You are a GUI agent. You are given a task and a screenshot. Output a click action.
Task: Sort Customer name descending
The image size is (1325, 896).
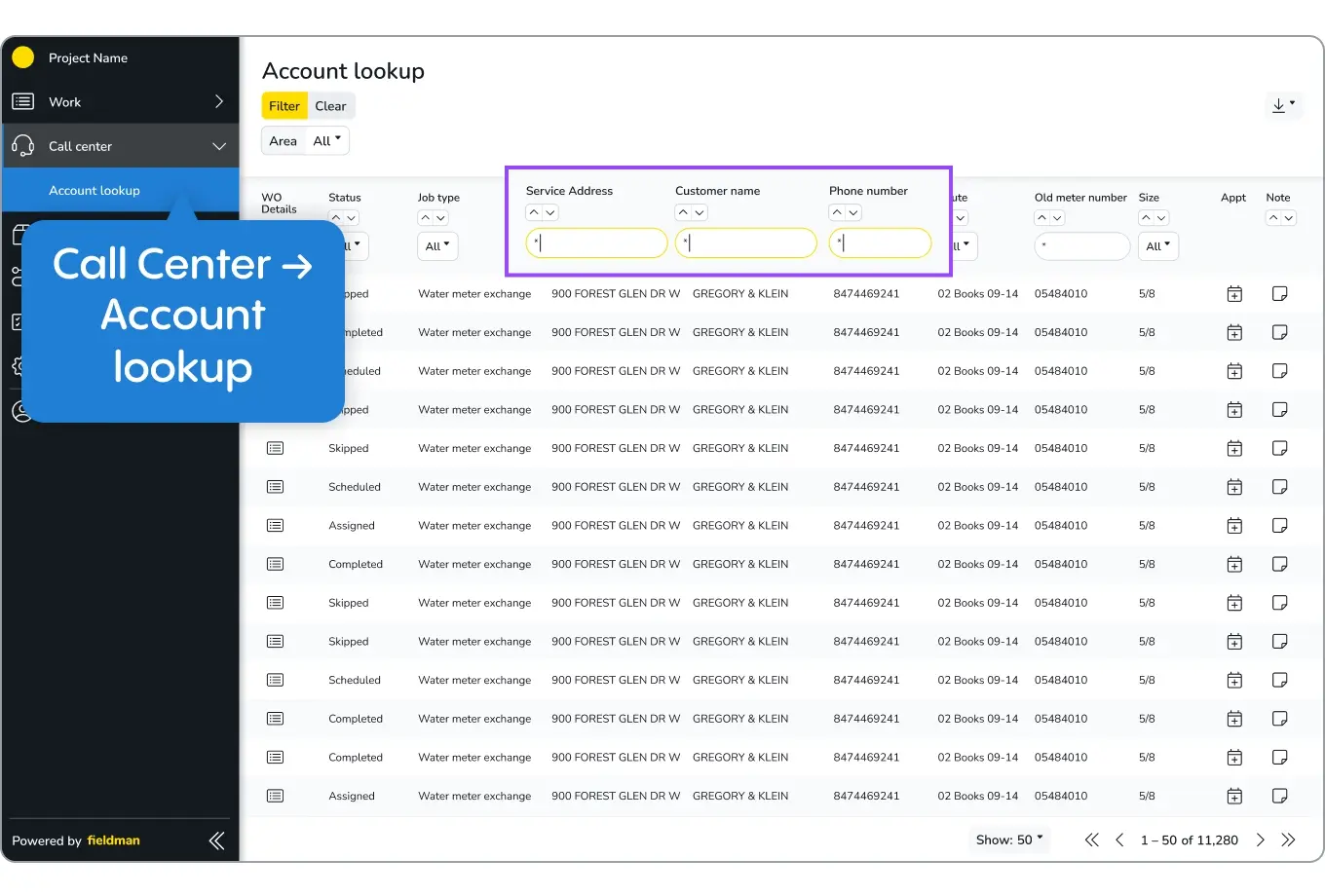click(x=700, y=212)
